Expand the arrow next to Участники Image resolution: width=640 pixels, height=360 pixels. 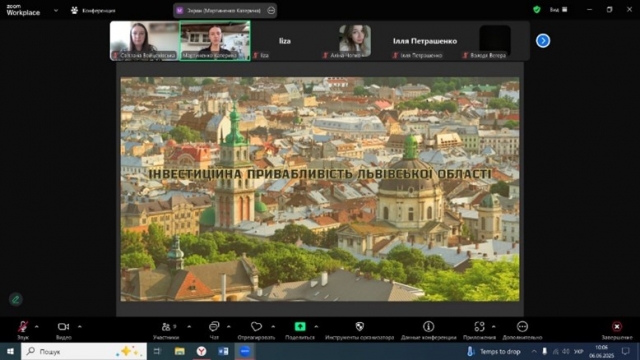(189, 327)
